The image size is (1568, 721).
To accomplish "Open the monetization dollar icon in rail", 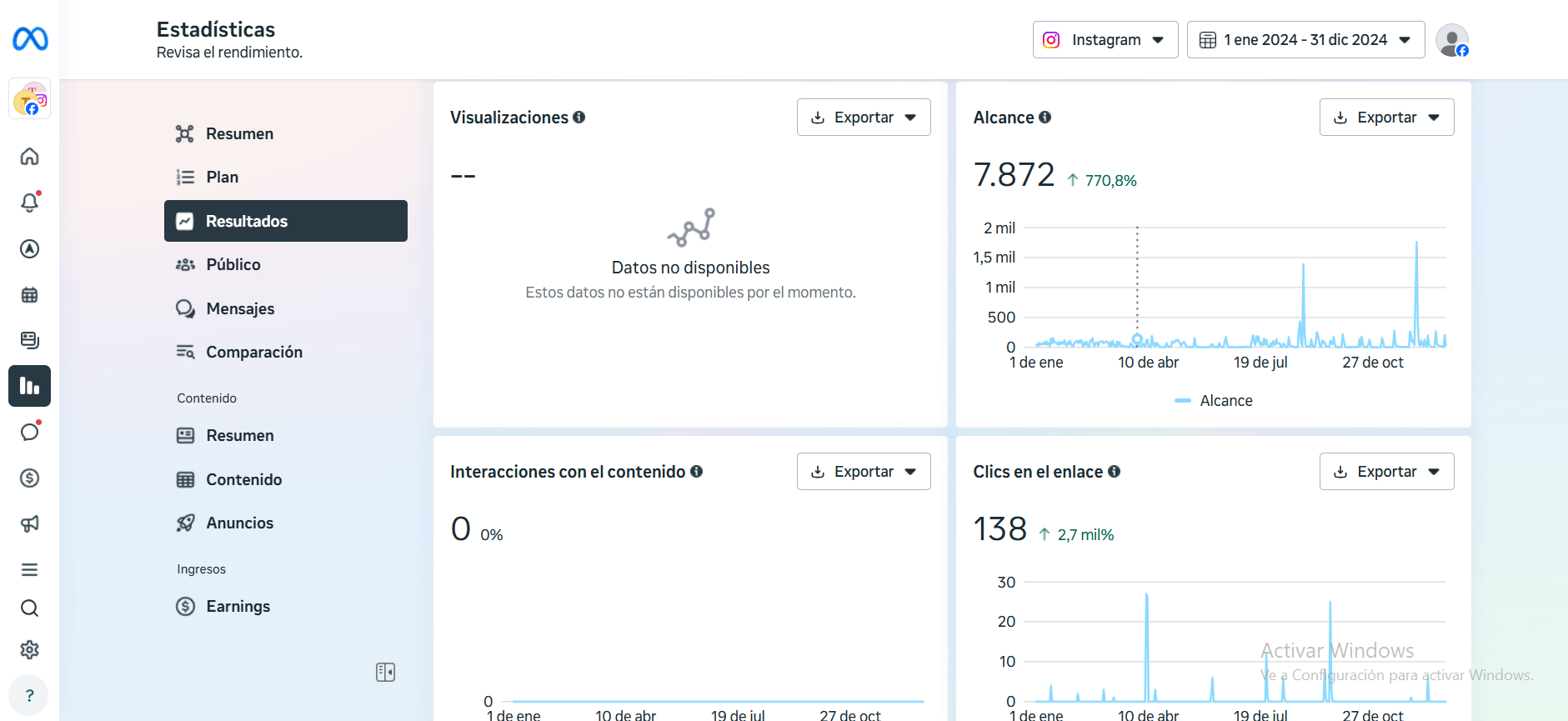I will click(30, 478).
